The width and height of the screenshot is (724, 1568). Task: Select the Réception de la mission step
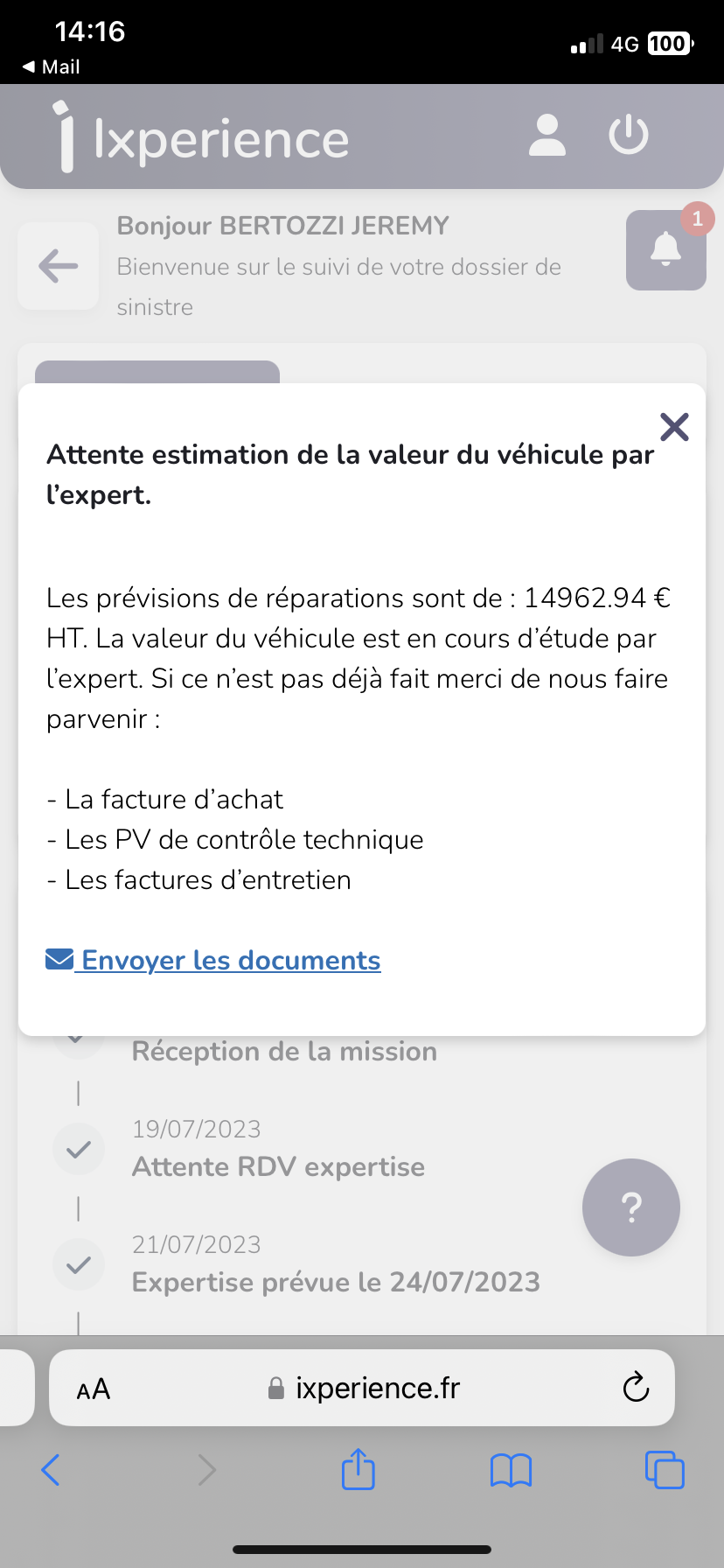(284, 1051)
